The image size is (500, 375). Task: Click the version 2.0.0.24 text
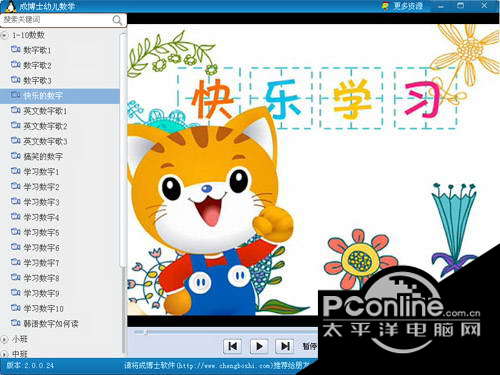click(30, 365)
